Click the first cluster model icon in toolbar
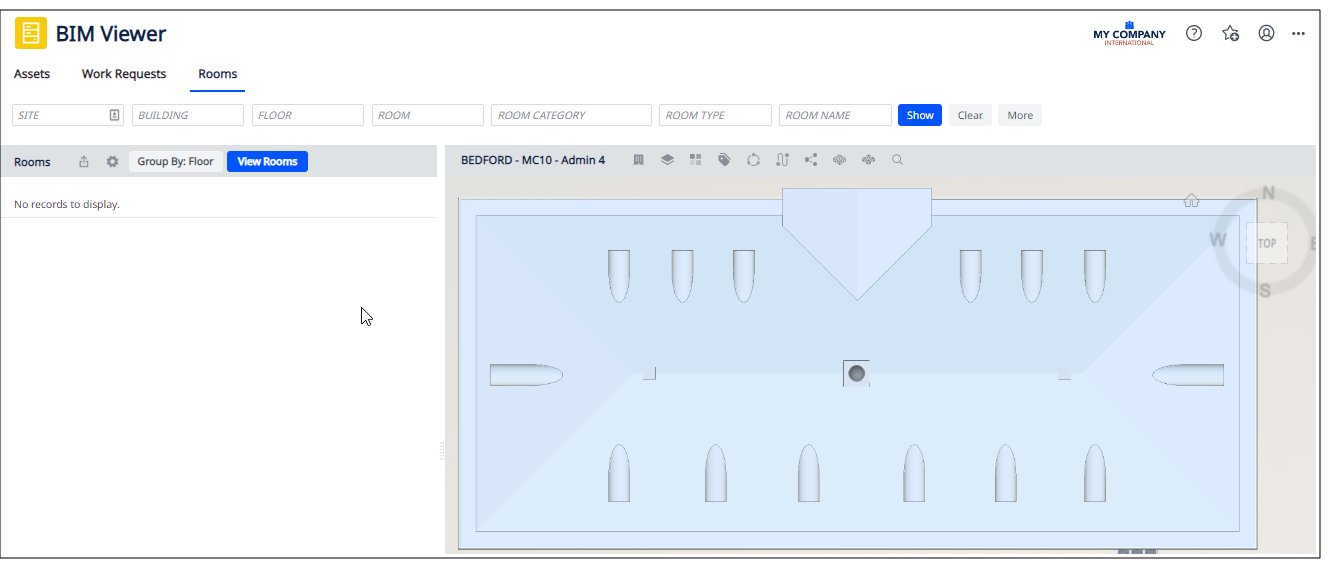The image size is (1330, 568). pyautogui.click(x=840, y=159)
